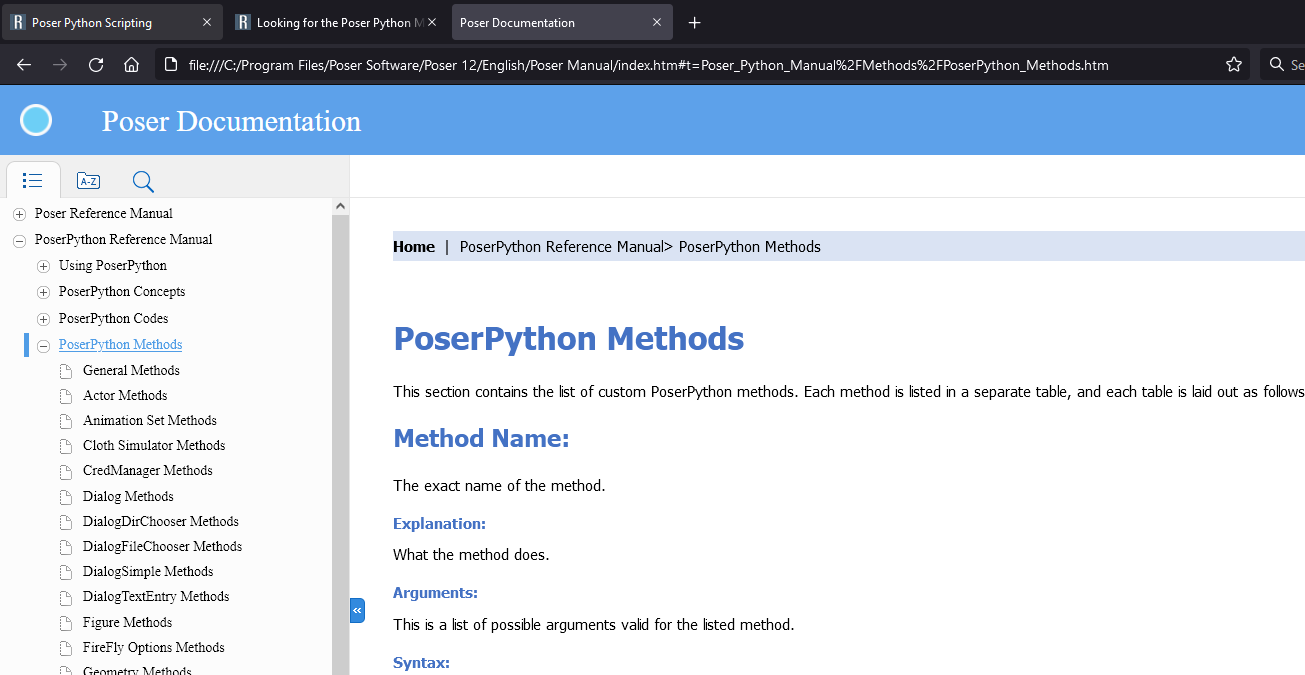This screenshot has height=675, width=1305.
Task: Expand the PoserPython Codes node
Action: coord(43,319)
